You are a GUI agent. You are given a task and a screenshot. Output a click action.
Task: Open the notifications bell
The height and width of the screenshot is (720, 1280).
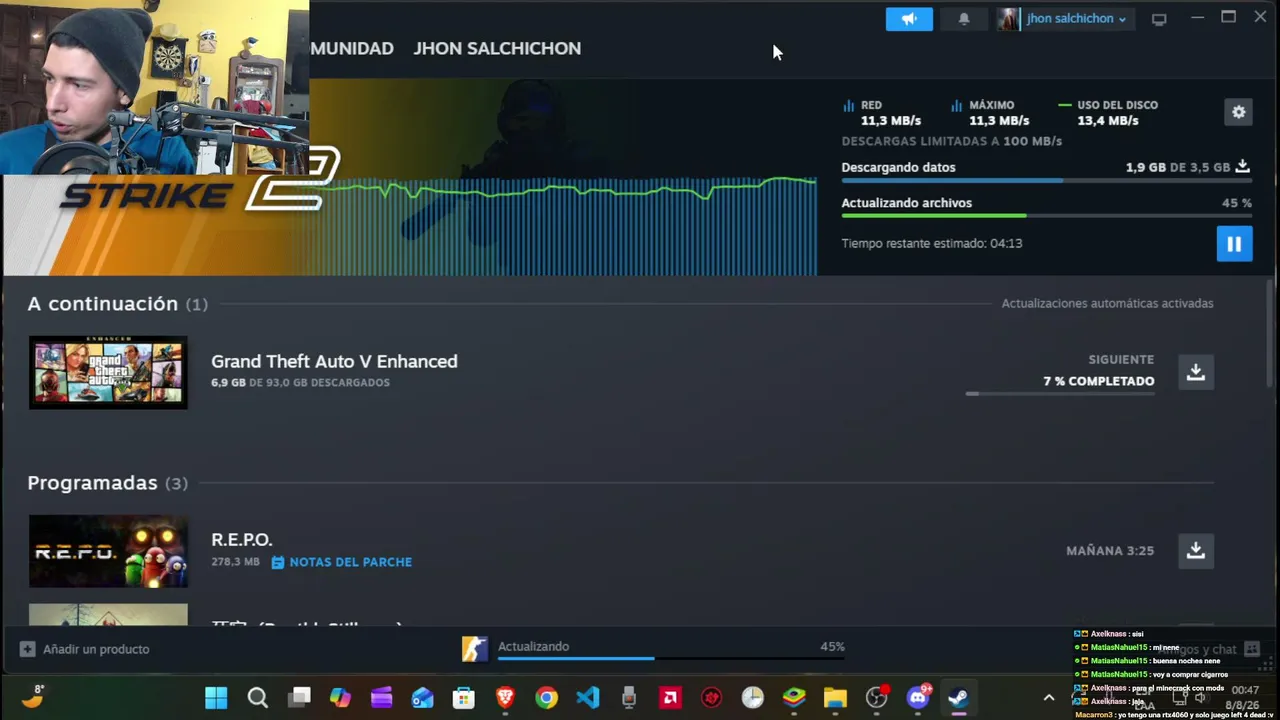tap(964, 19)
